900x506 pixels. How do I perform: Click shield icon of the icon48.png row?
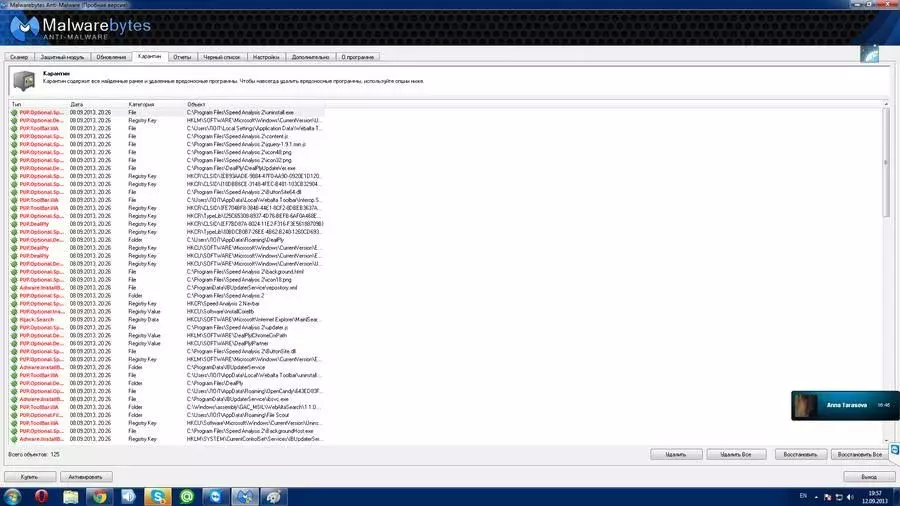pos(14,153)
